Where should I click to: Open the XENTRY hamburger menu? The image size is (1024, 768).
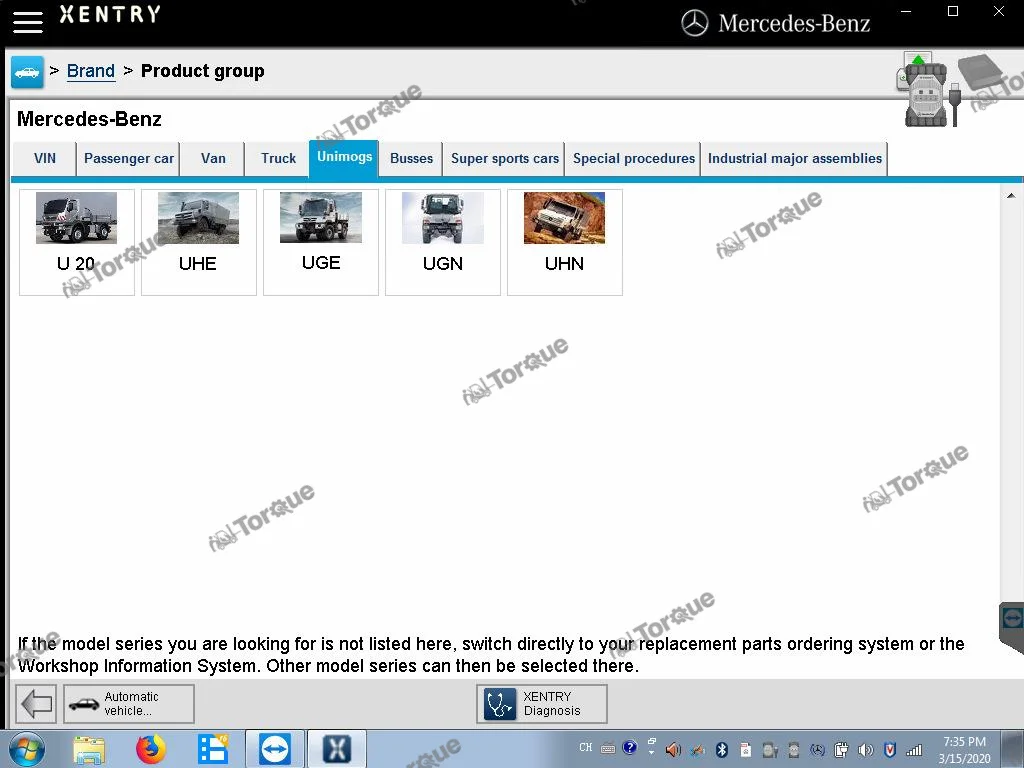pos(27,22)
